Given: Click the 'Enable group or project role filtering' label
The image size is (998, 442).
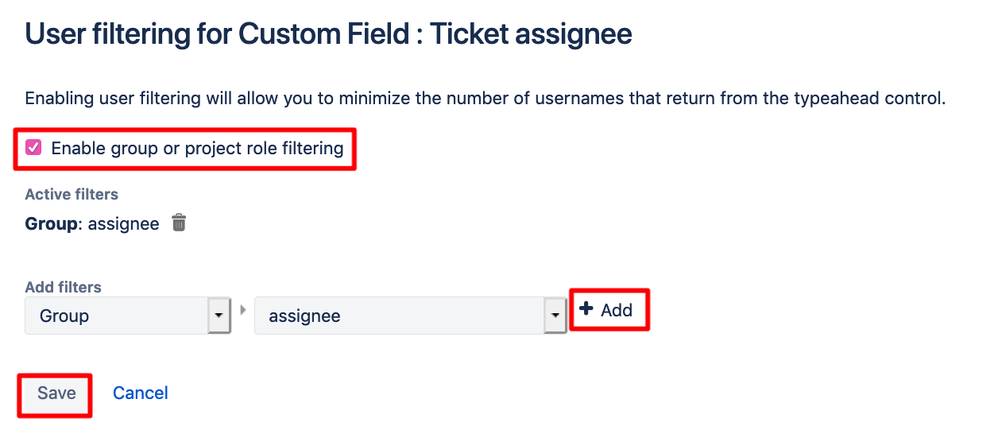Looking at the screenshot, I should 197,149.
